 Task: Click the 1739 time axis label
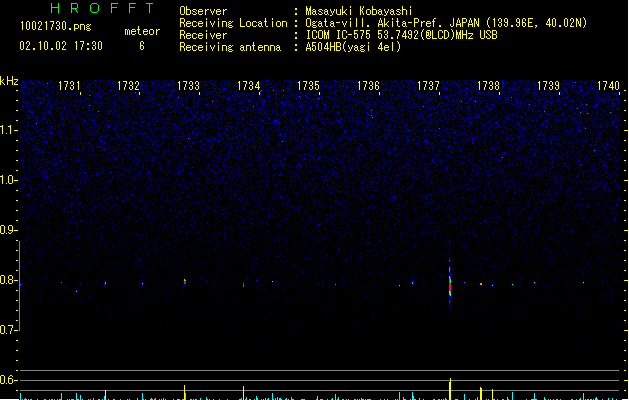click(x=548, y=86)
